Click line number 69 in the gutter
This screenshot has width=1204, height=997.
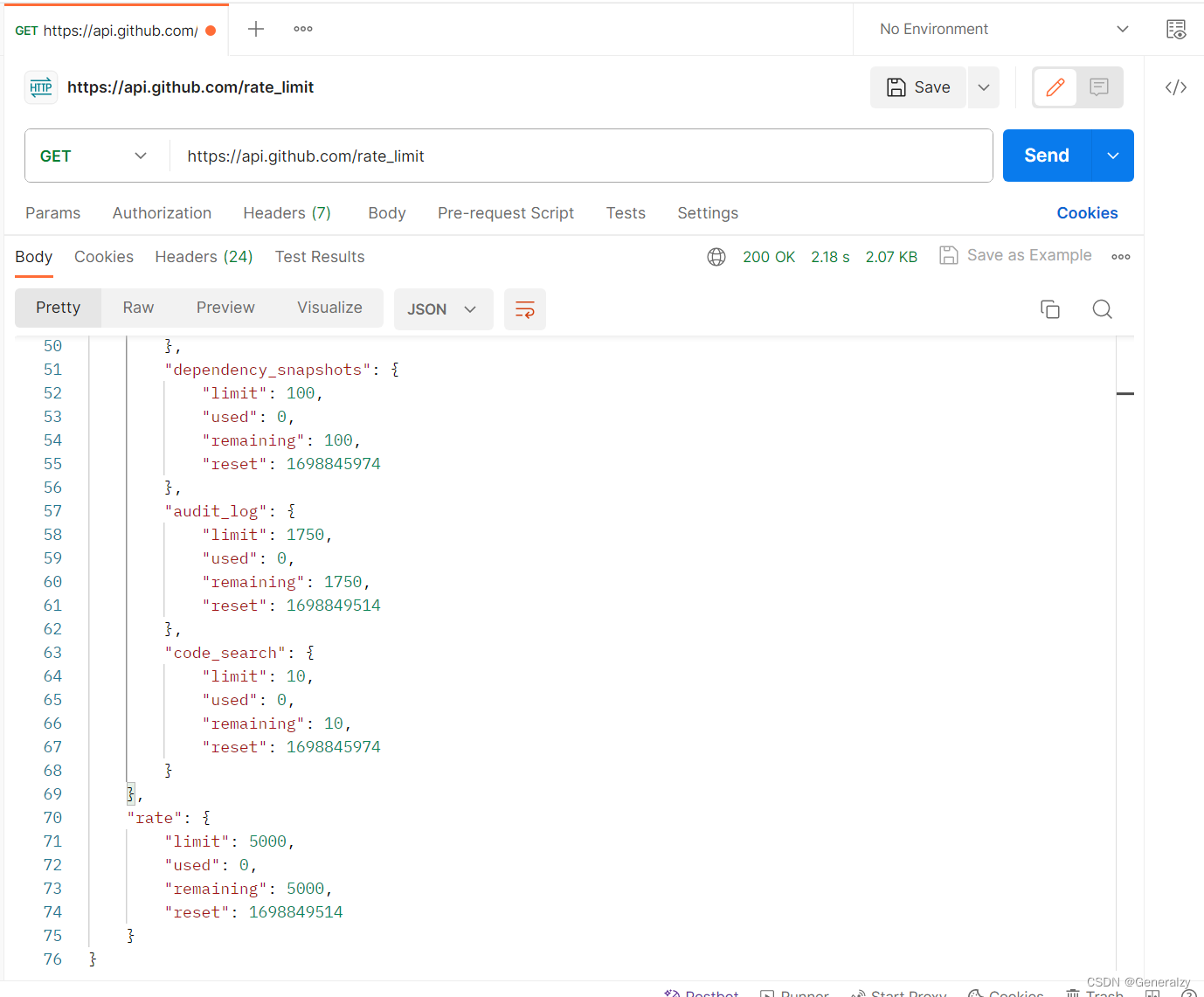click(52, 794)
